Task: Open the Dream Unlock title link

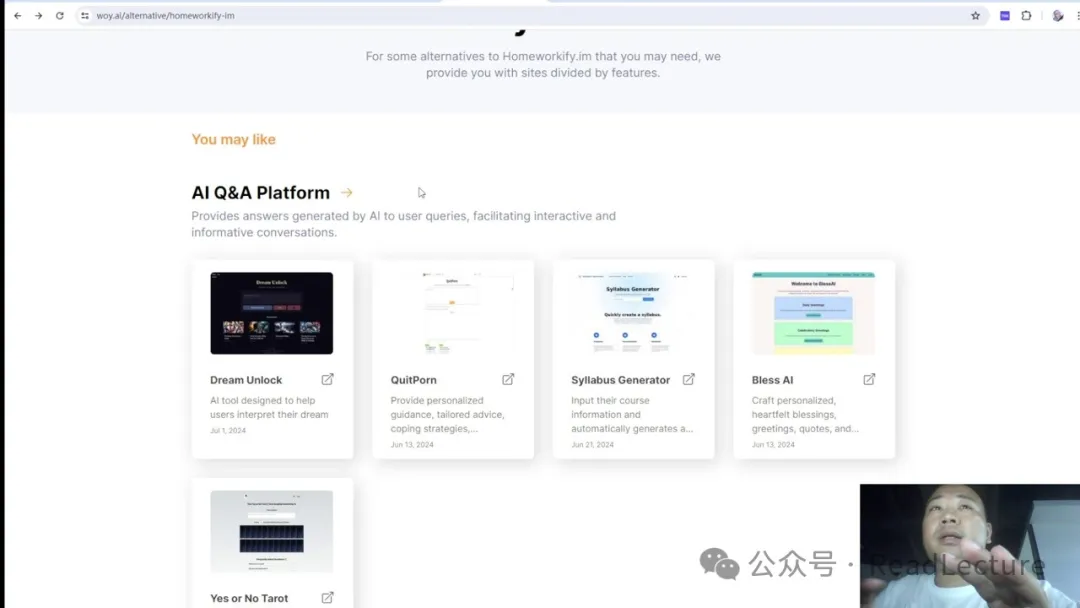Action: tap(246, 380)
